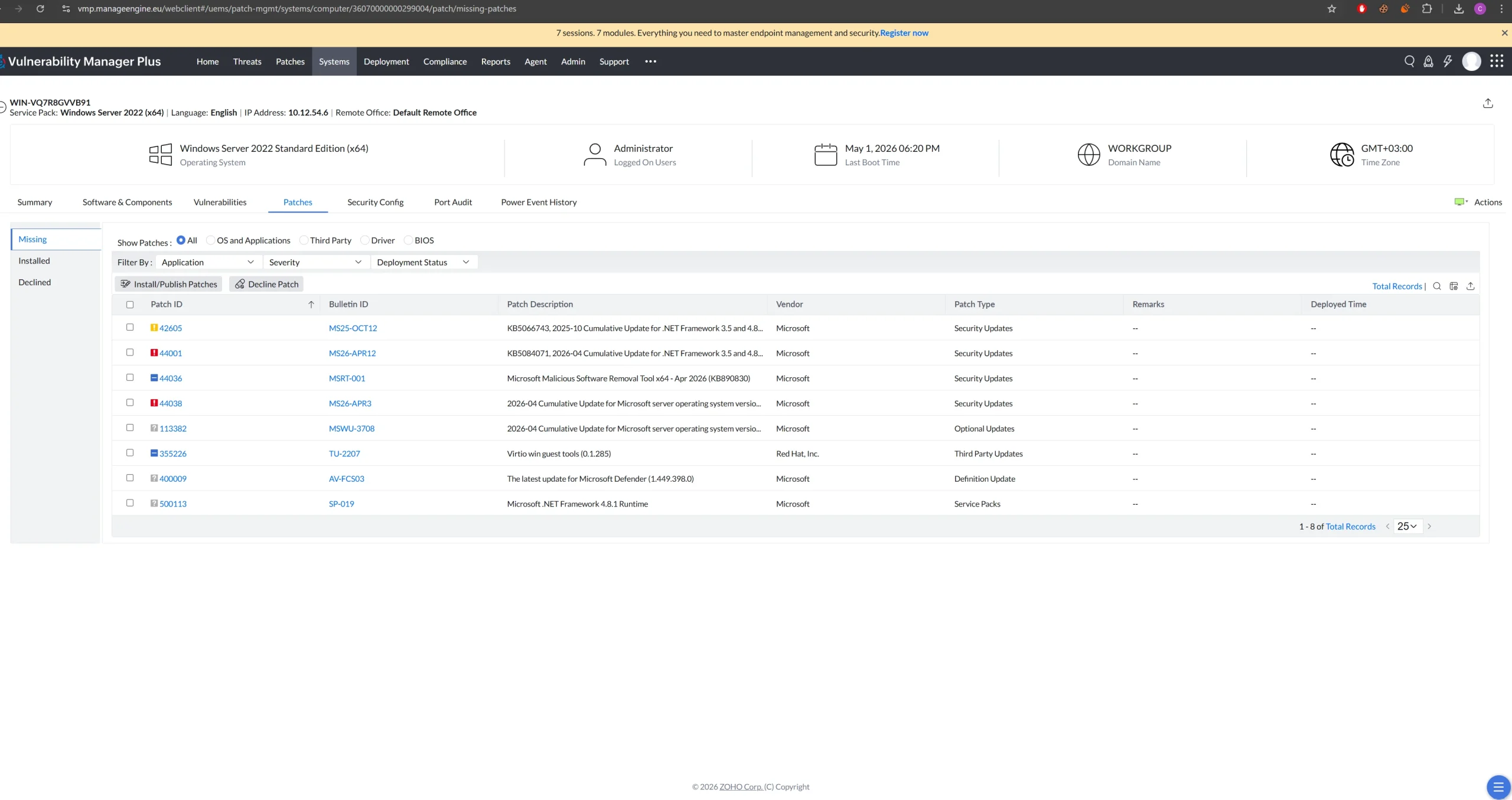Go to next page with right chevron
This screenshot has height=800, width=1512.
[x=1429, y=527]
